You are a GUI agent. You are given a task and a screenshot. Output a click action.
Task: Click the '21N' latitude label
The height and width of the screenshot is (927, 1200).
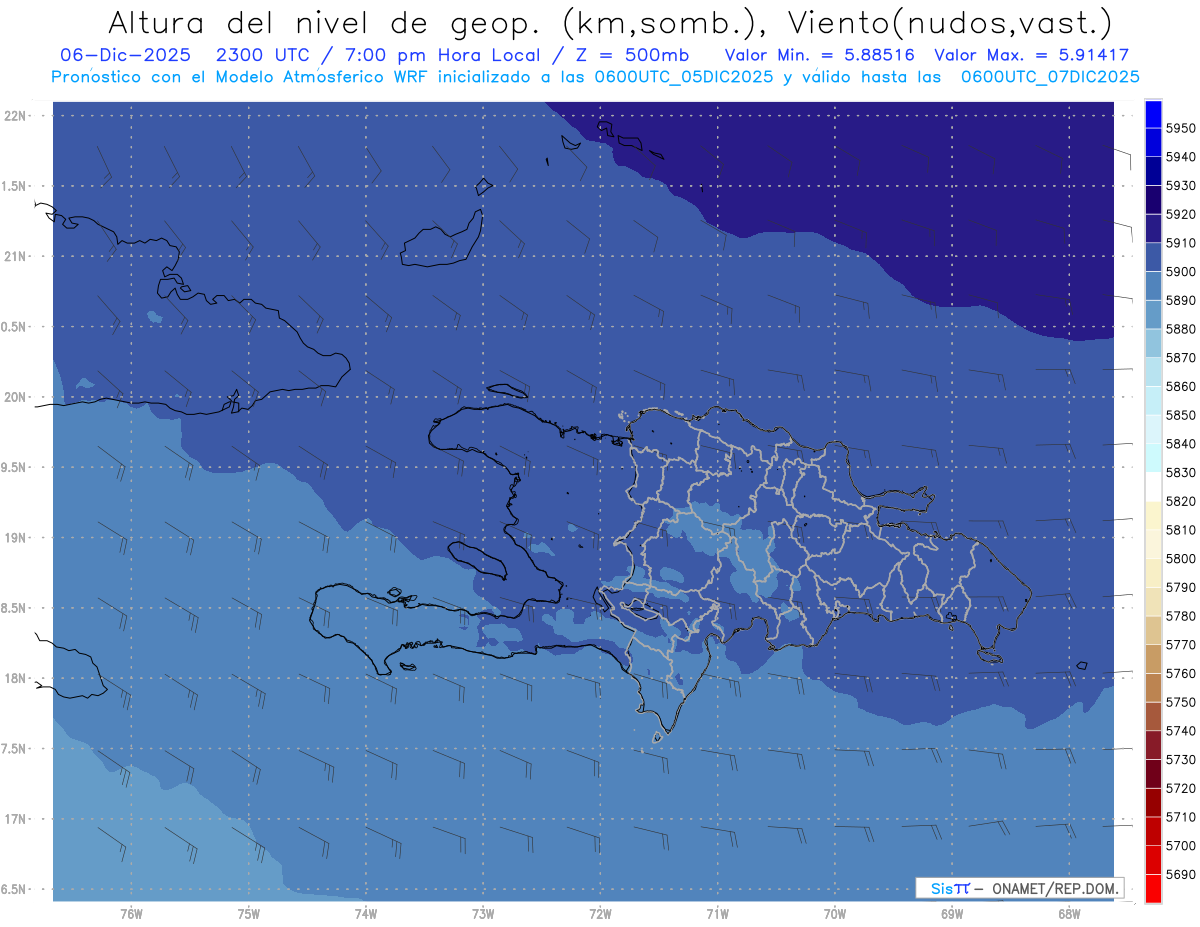click(x=14, y=257)
